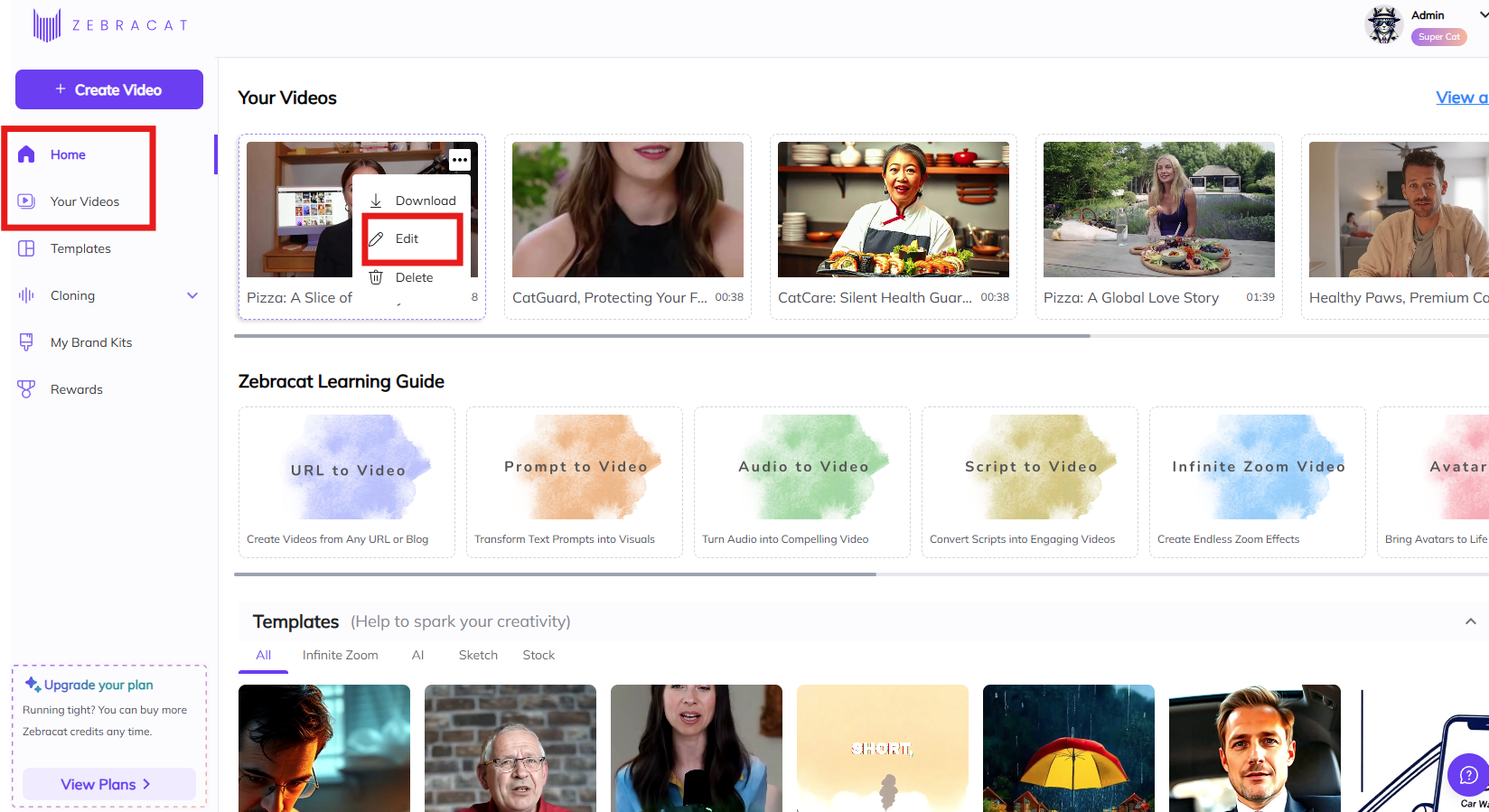Open the man in car template thumbnail
Image resolution: width=1489 pixels, height=812 pixels.
click(1255, 748)
